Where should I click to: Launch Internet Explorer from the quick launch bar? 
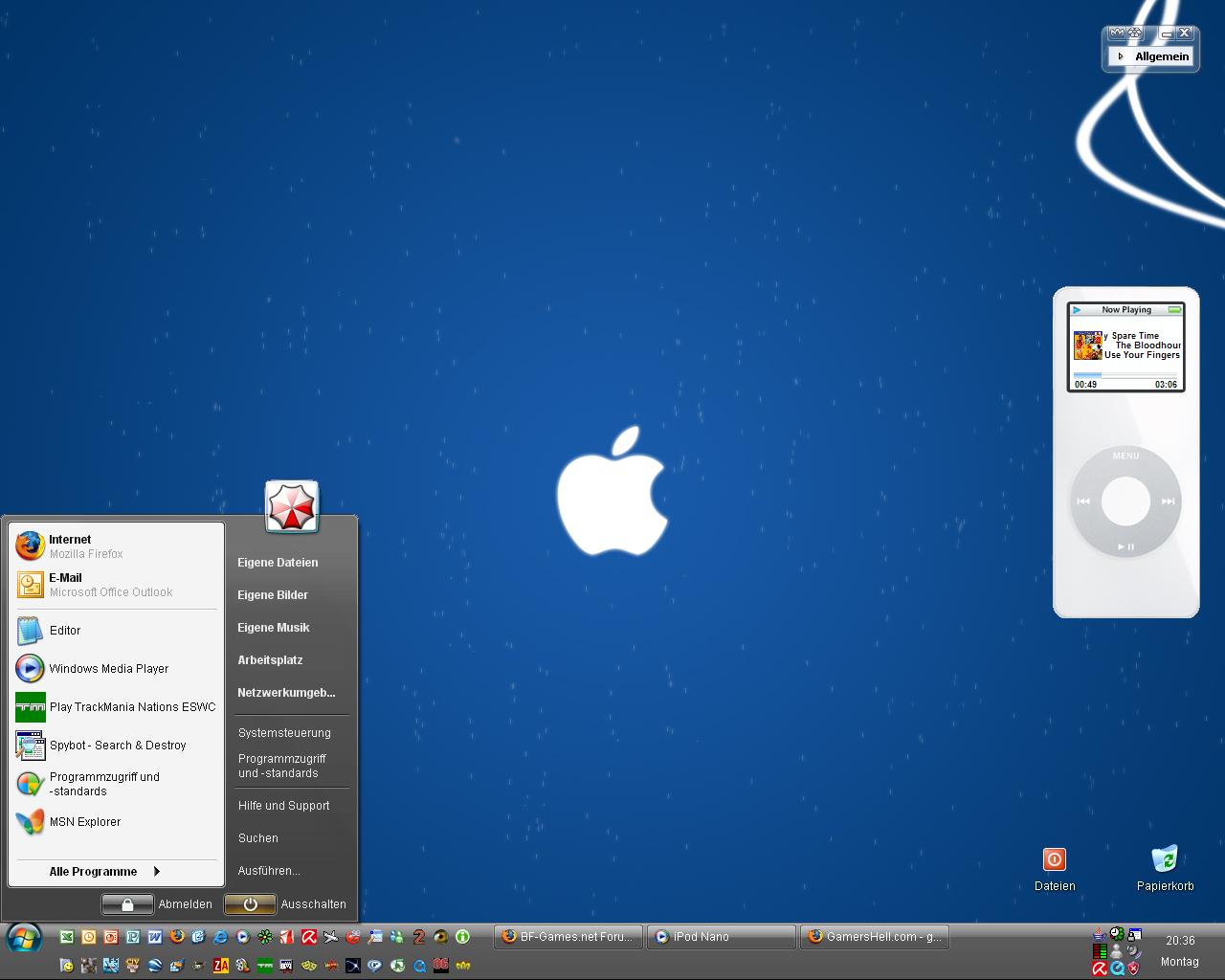(220, 937)
